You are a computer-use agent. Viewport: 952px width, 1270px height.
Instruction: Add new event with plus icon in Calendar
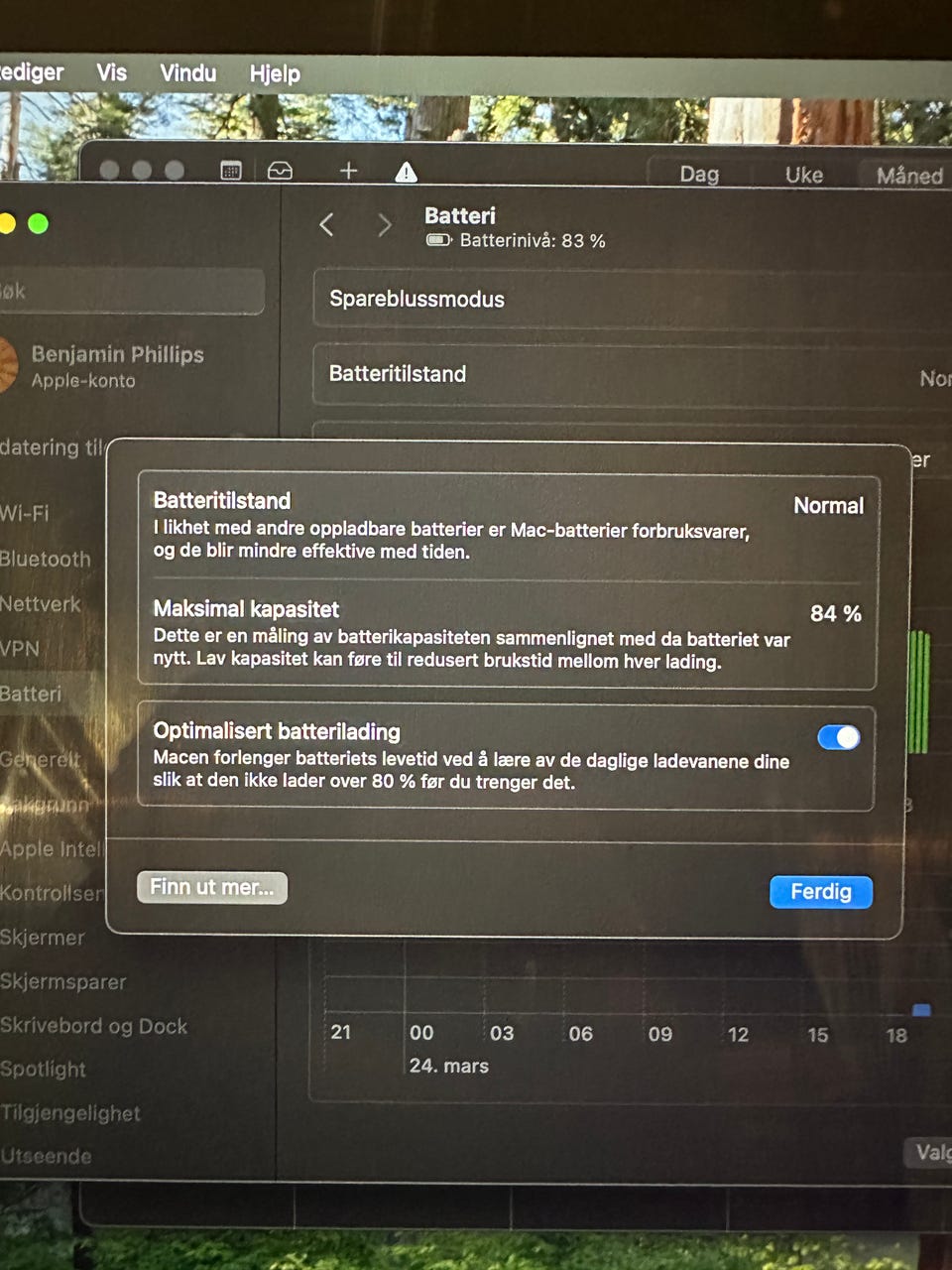pyautogui.click(x=348, y=171)
